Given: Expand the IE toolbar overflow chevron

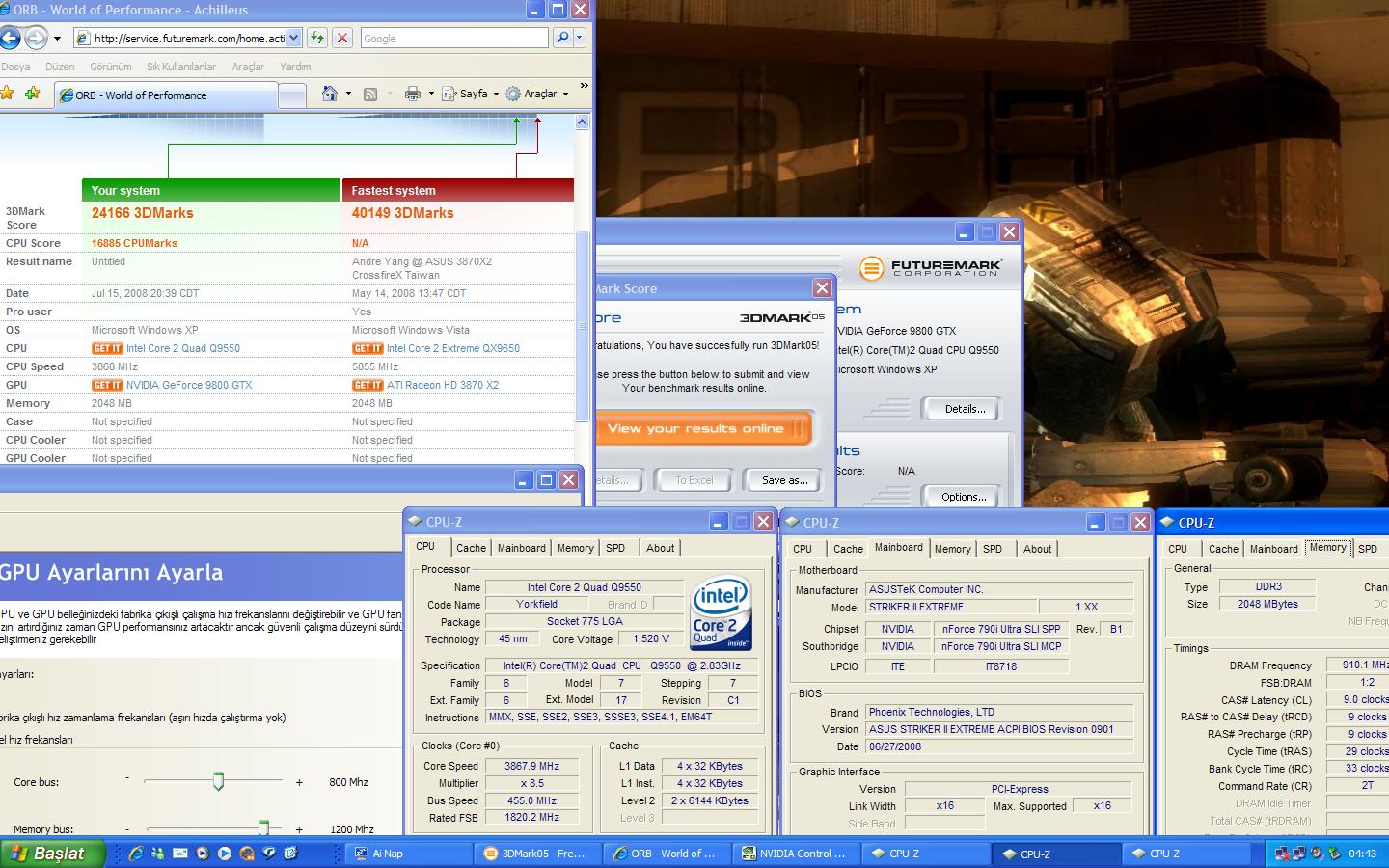Looking at the screenshot, I should coord(584,86).
